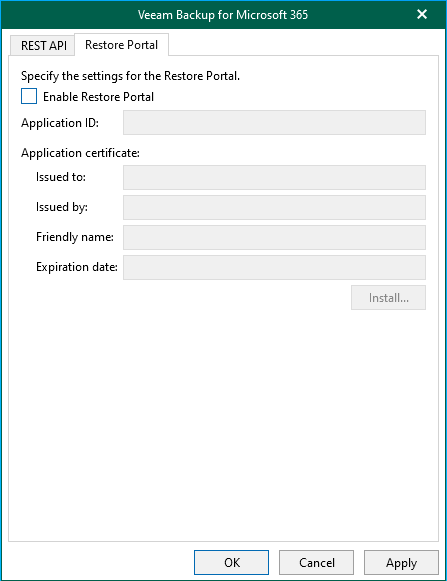
Task: Click the Issued to field
Action: point(274,177)
